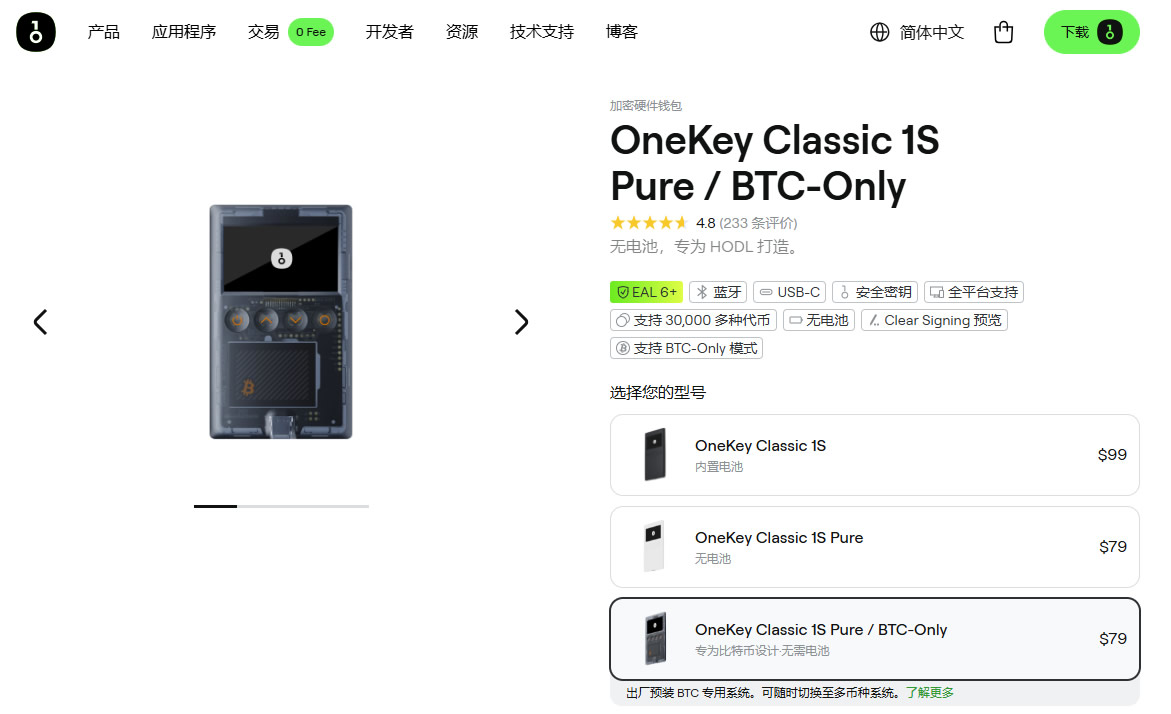Open the 简体中文 language selector
Screen dimensions: 1171x714
[930, 32]
